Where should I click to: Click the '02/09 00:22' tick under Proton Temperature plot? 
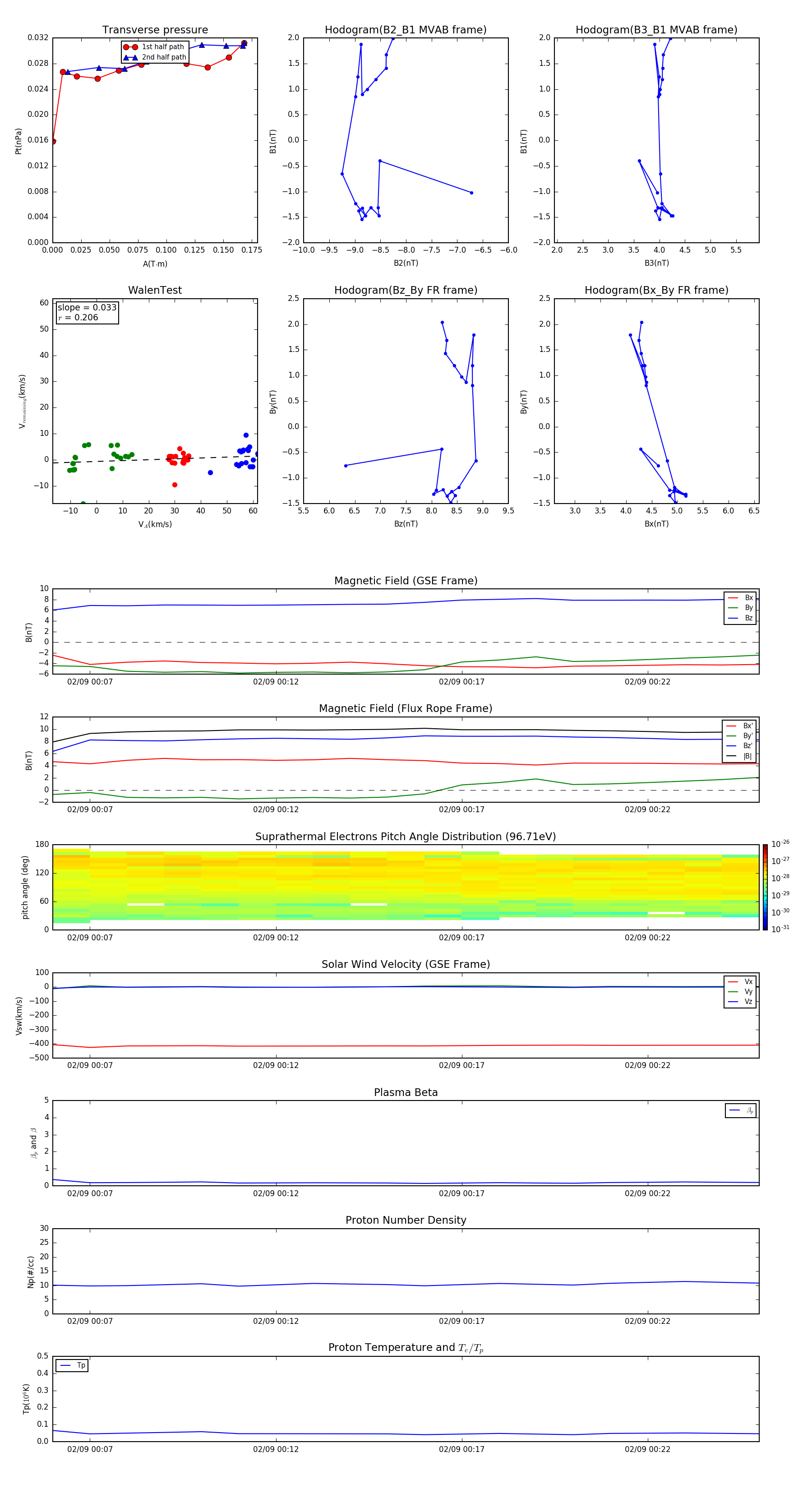click(647, 1449)
